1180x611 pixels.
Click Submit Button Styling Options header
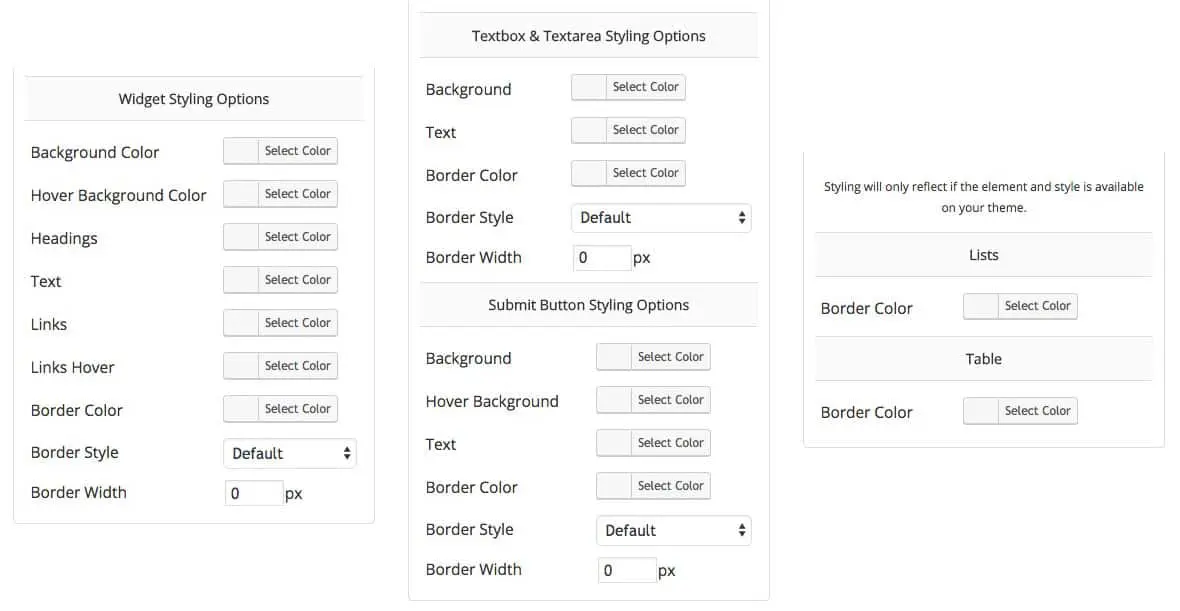tap(588, 305)
